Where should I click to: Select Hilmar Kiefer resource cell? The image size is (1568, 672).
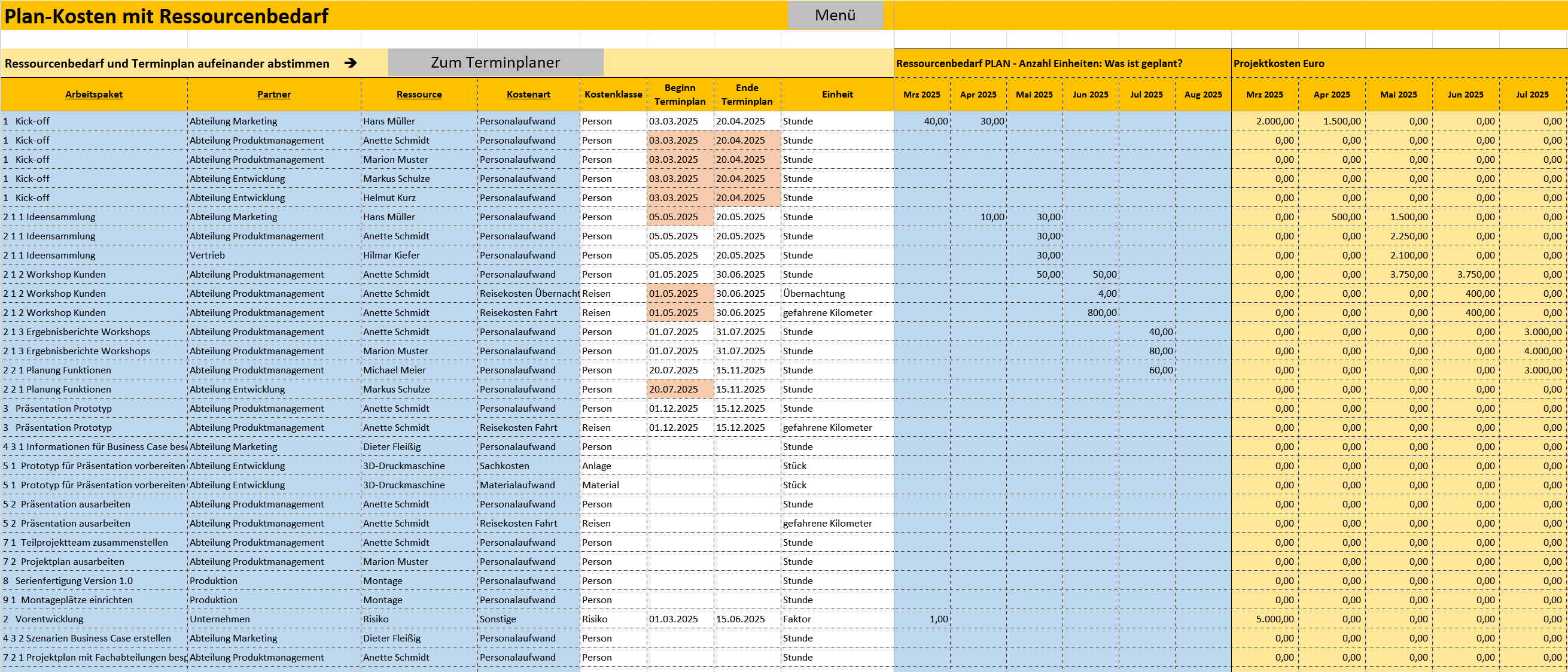(x=419, y=255)
